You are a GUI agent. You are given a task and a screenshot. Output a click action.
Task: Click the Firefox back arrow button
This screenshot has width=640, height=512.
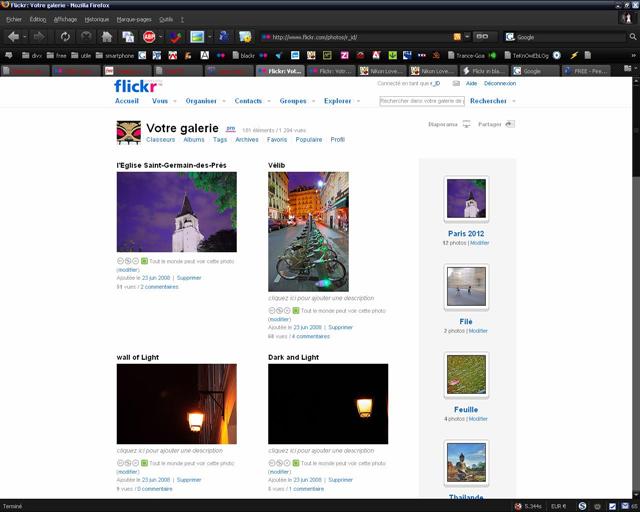click(x=13, y=36)
